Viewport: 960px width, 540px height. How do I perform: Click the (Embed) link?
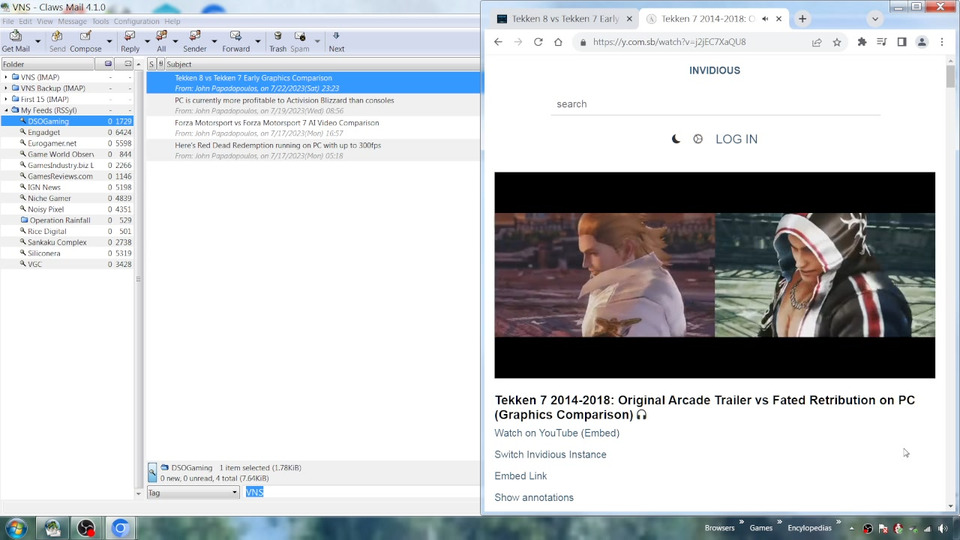600,433
